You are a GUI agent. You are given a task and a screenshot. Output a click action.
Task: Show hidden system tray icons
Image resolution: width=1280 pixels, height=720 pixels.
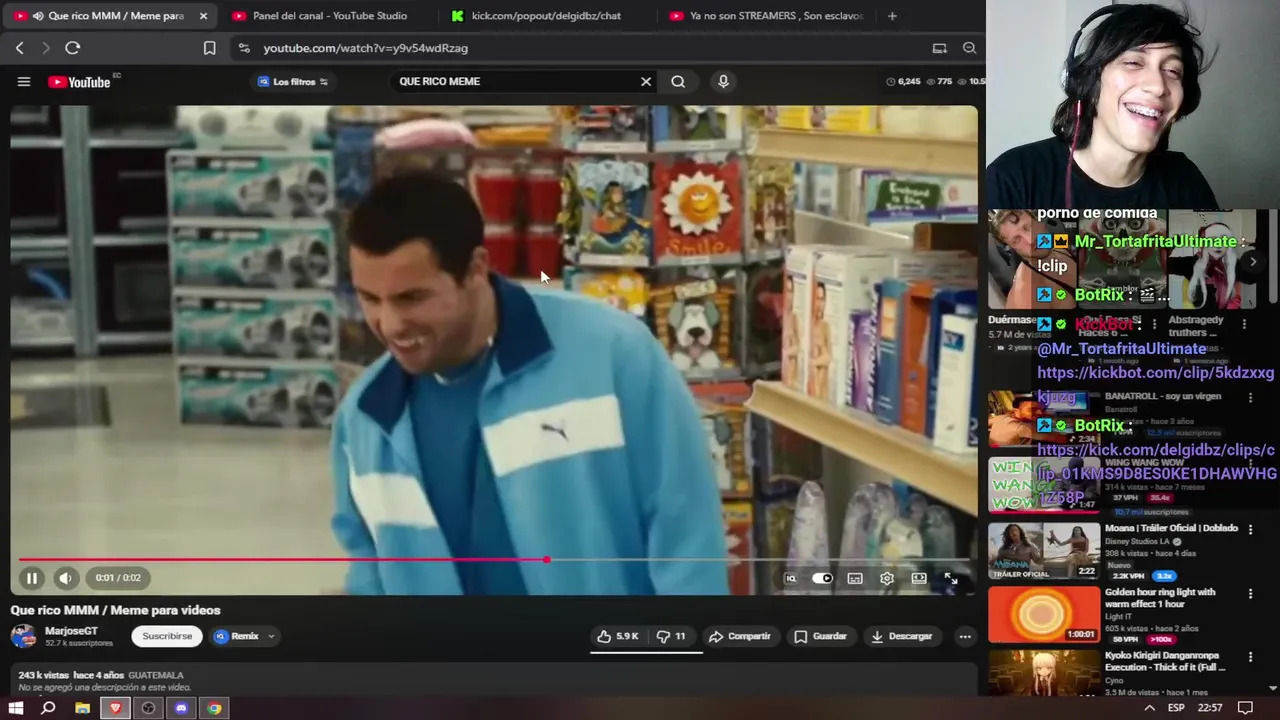1149,708
